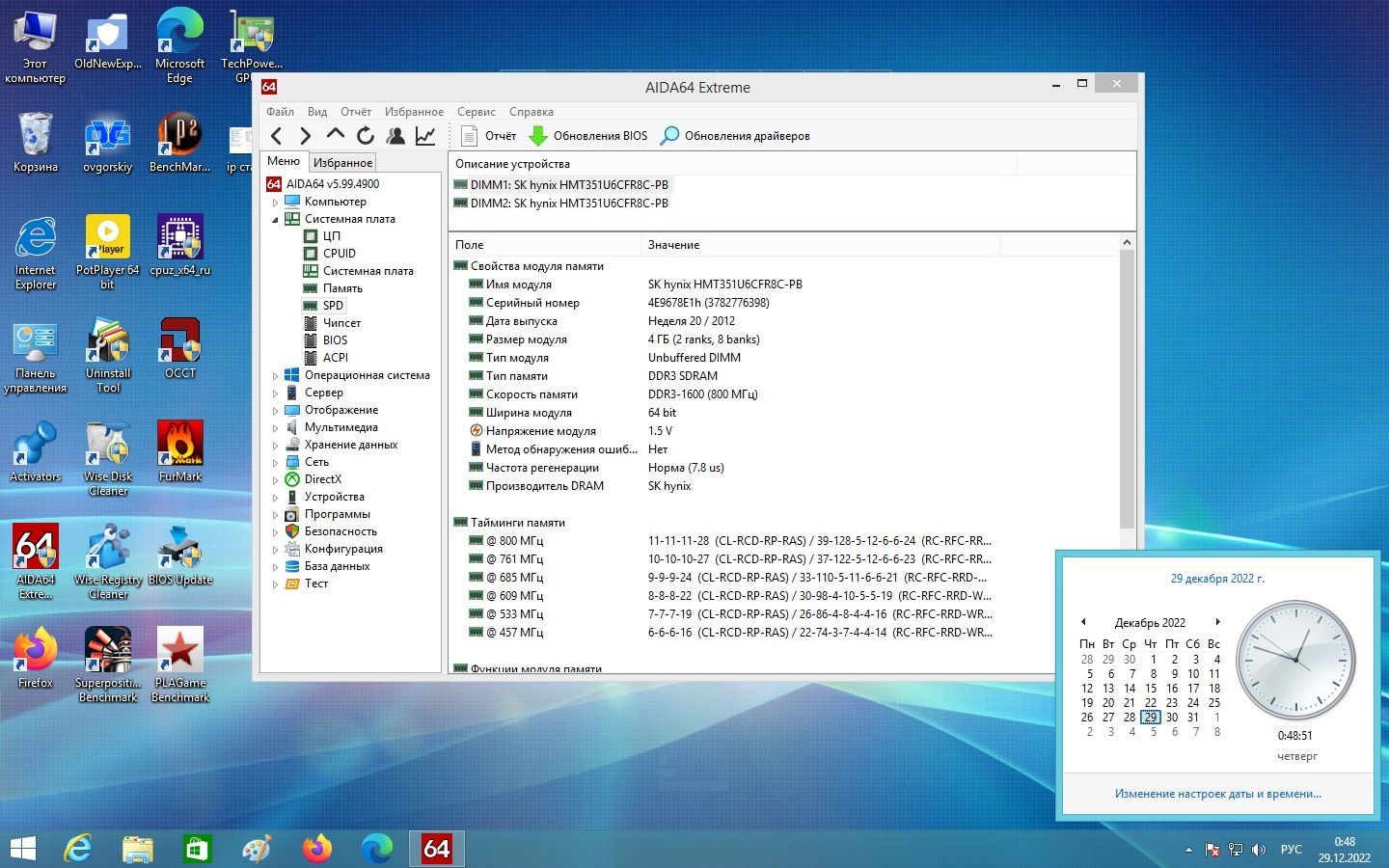Open the Сервис menu
The width and height of the screenshot is (1389, 868).
point(477,112)
